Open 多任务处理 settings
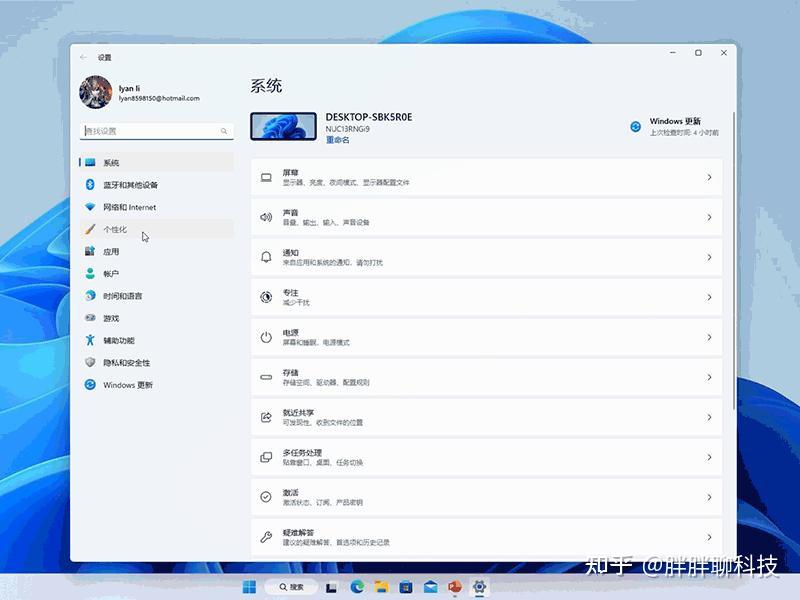 [480, 457]
